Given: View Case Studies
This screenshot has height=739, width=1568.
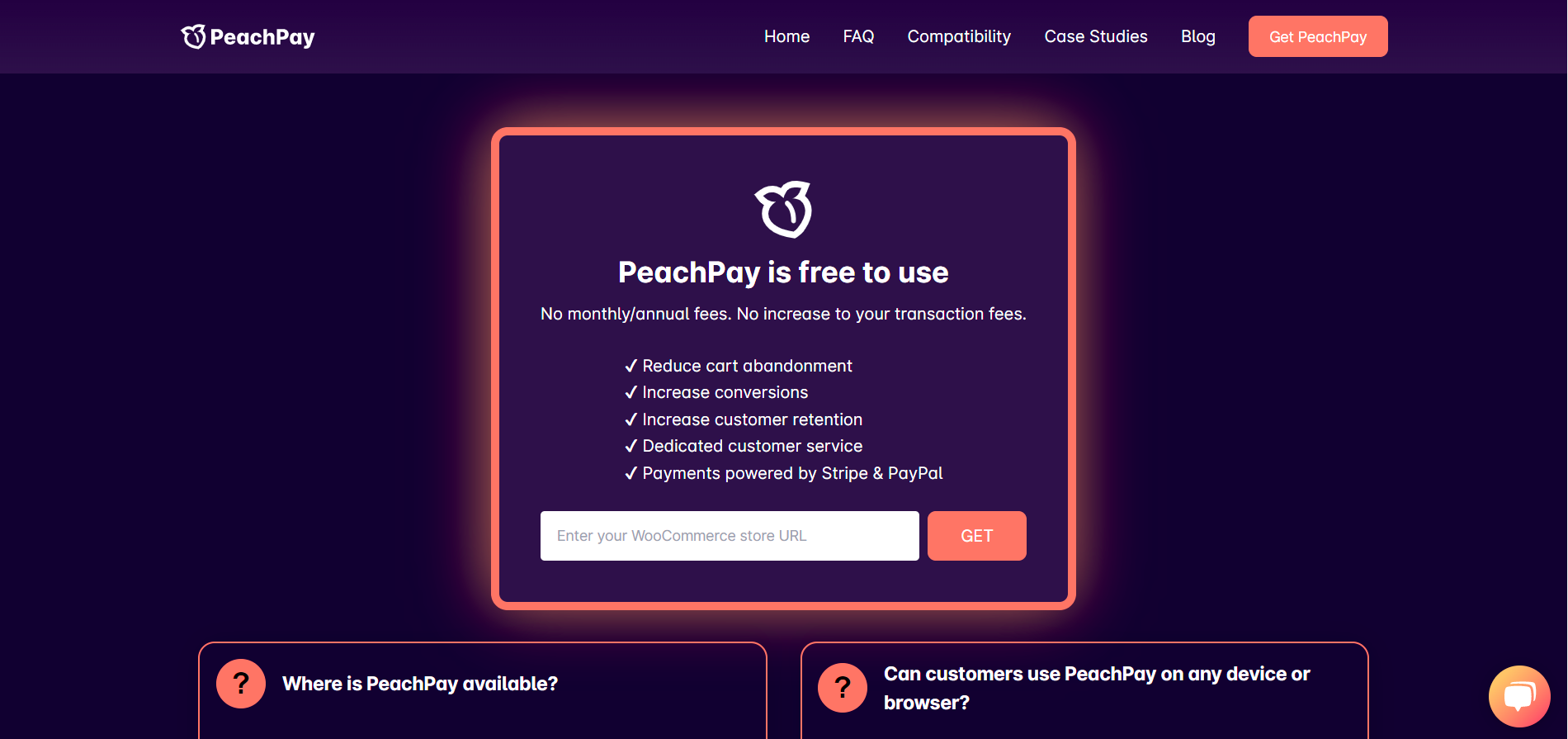Looking at the screenshot, I should (1096, 36).
